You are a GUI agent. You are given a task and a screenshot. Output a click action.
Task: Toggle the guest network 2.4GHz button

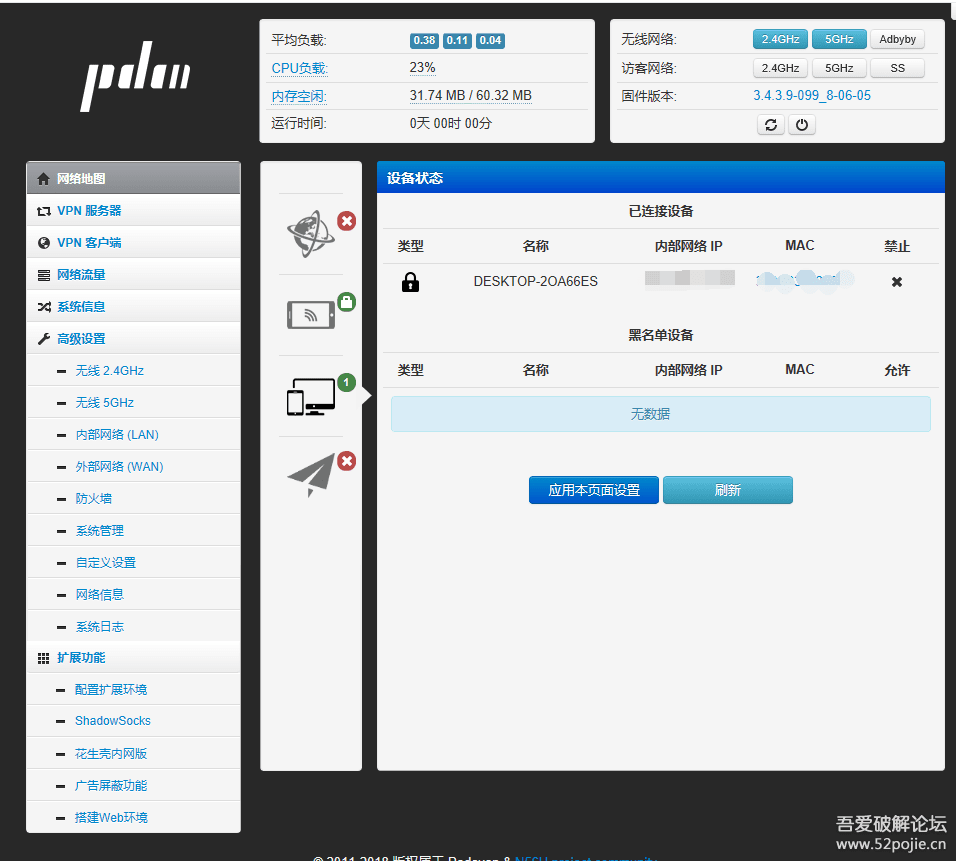[780, 68]
